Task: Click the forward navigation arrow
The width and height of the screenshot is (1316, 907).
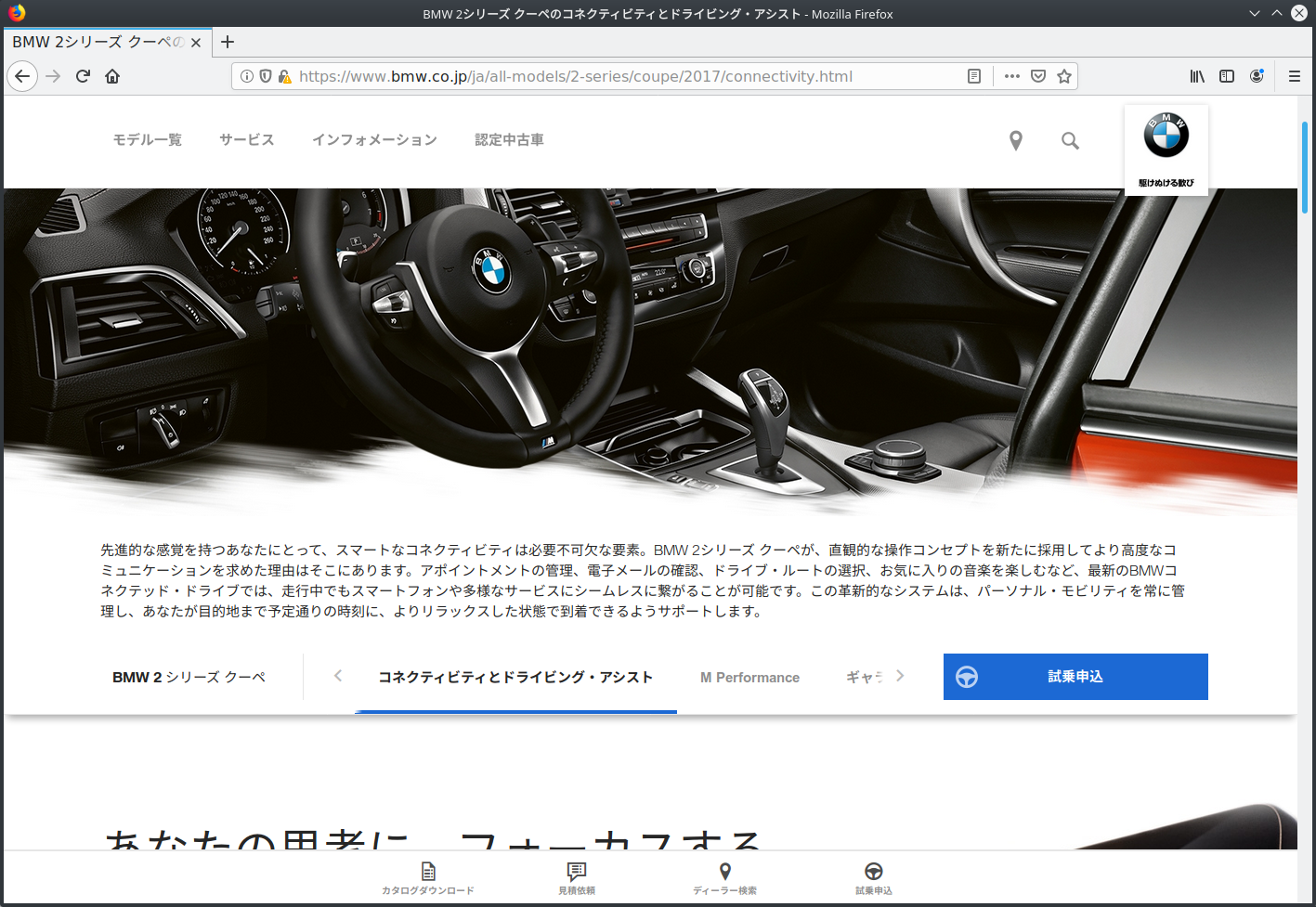Action: pyautogui.click(x=53, y=76)
